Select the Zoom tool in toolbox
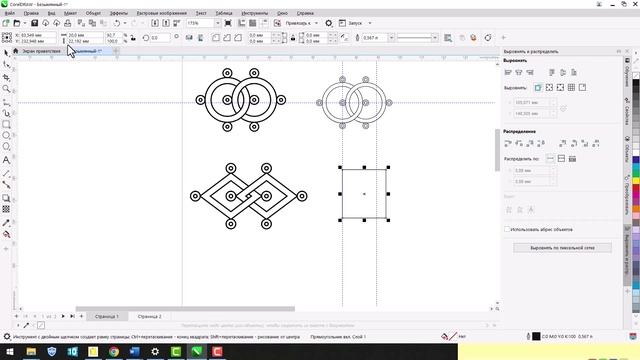The image size is (640, 360). pos(6,89)
